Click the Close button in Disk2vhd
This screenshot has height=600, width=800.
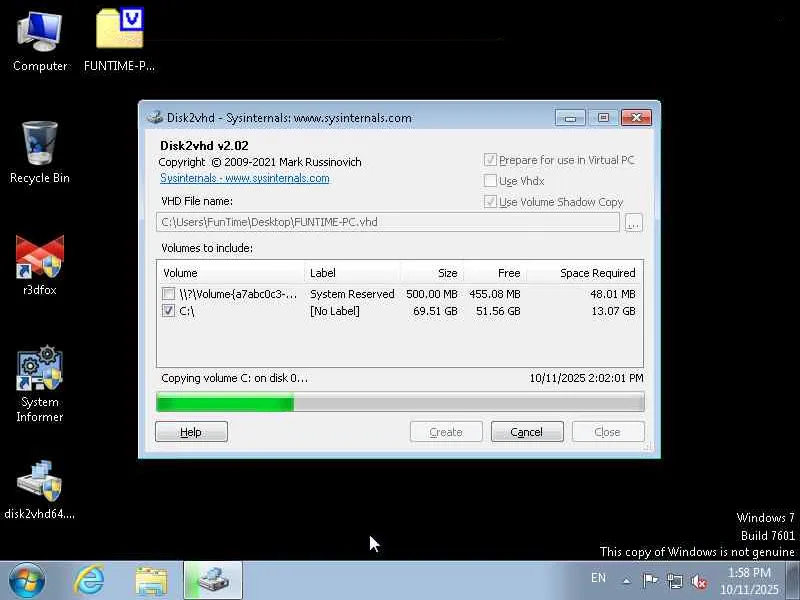pyautogui.click(x=608, y=432)
